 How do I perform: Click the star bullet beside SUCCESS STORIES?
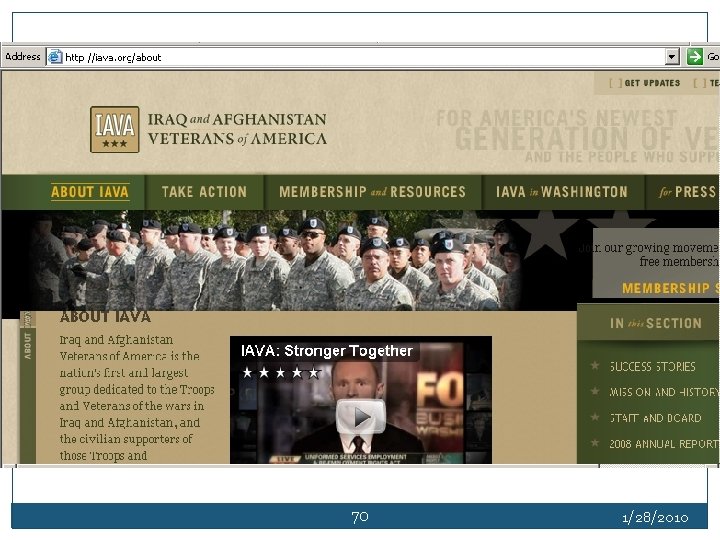(x=595, y=366)
